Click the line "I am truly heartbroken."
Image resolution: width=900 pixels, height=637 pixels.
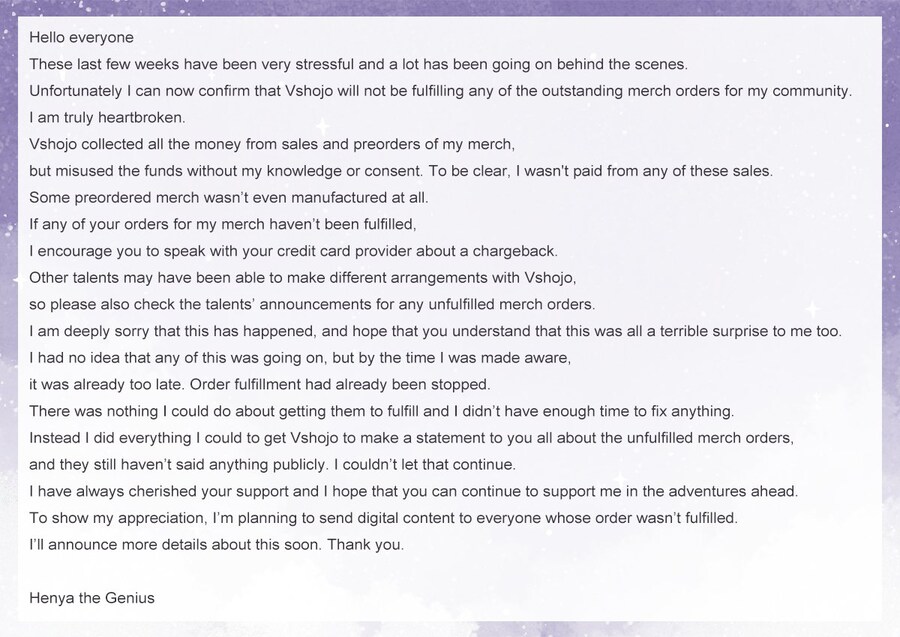point(101,117)
